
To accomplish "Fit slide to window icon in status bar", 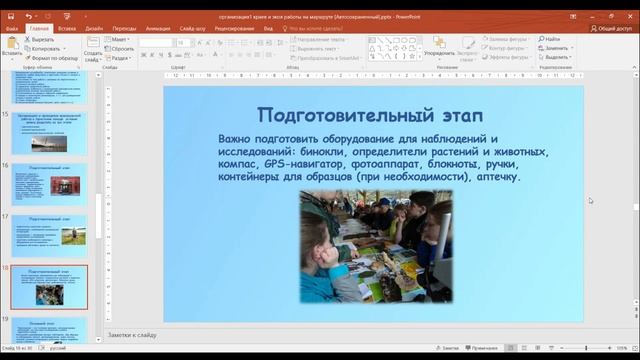I will tap(635, 348).
